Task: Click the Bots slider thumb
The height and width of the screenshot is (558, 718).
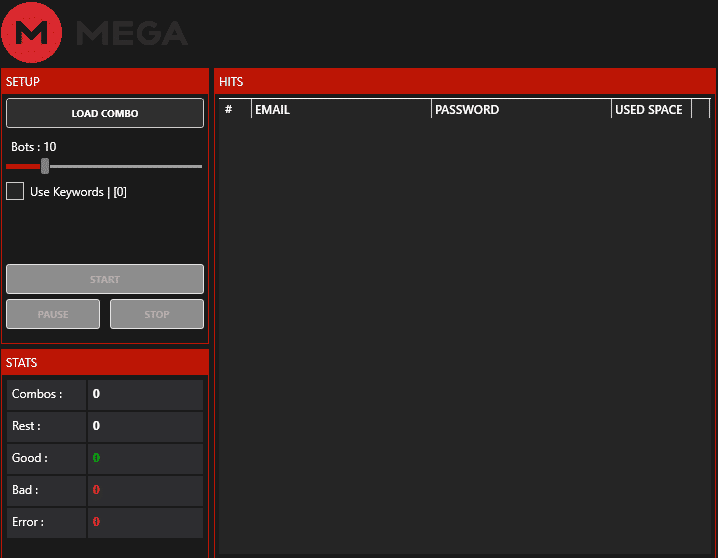Action: 45,166
